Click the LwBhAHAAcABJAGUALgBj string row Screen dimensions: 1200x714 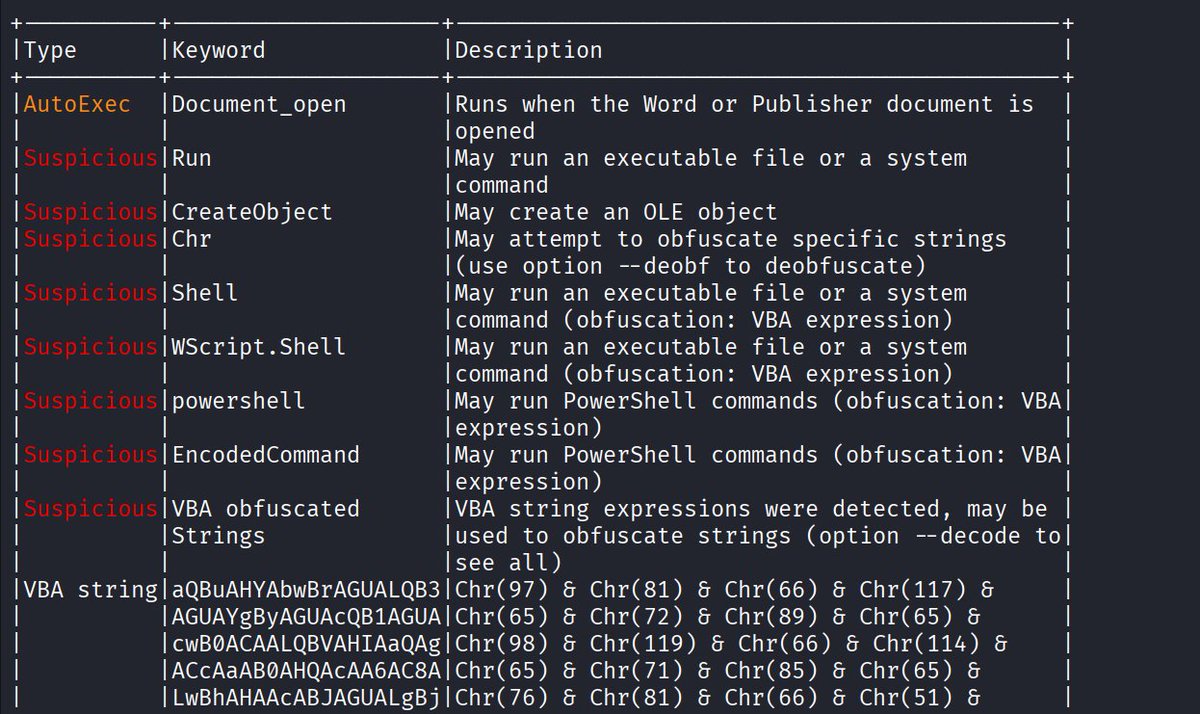tap(306, 698)
